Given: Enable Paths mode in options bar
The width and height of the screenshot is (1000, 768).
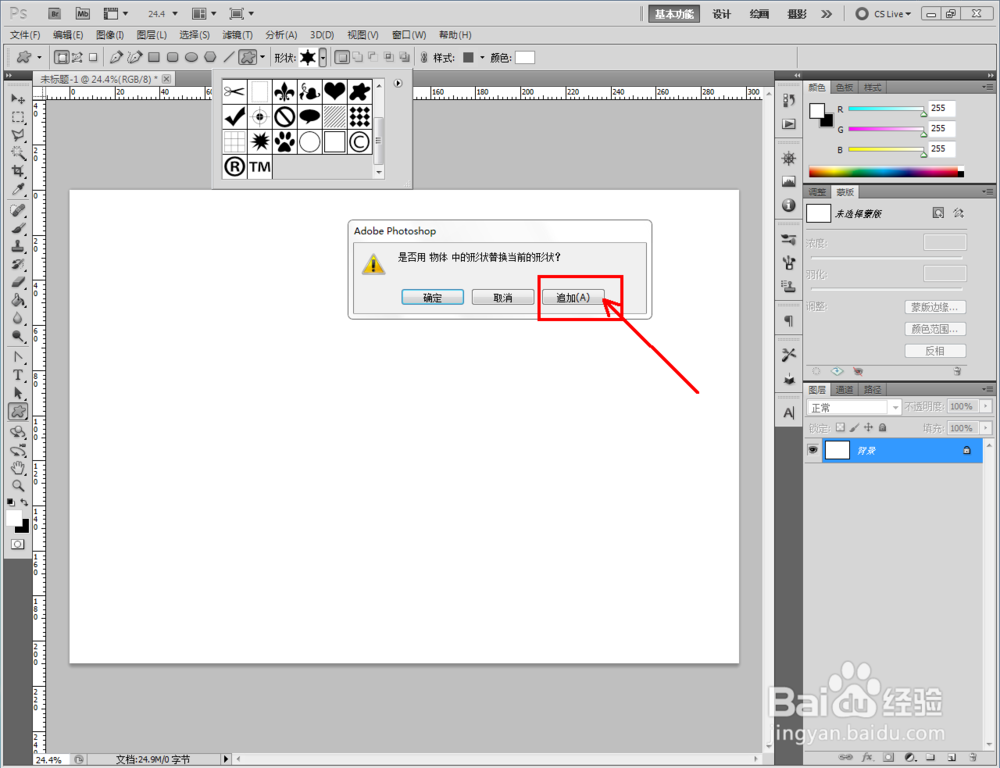Looking at the screenshot, I should [77, 57].
